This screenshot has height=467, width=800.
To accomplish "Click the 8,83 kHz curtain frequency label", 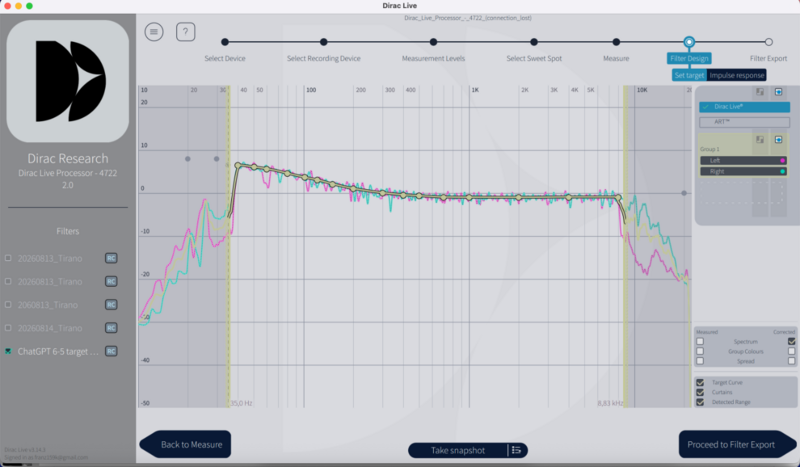I will pos(610,403).
